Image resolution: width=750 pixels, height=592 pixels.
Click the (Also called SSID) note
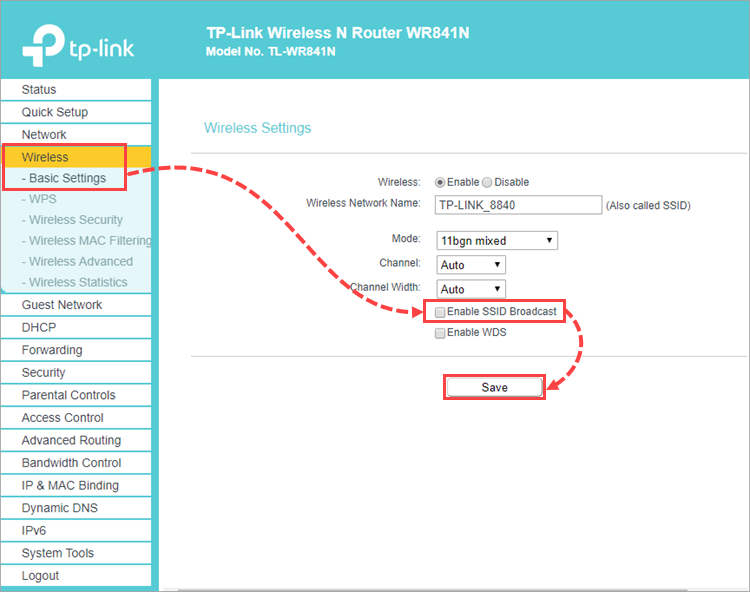[x=648, y=206]
